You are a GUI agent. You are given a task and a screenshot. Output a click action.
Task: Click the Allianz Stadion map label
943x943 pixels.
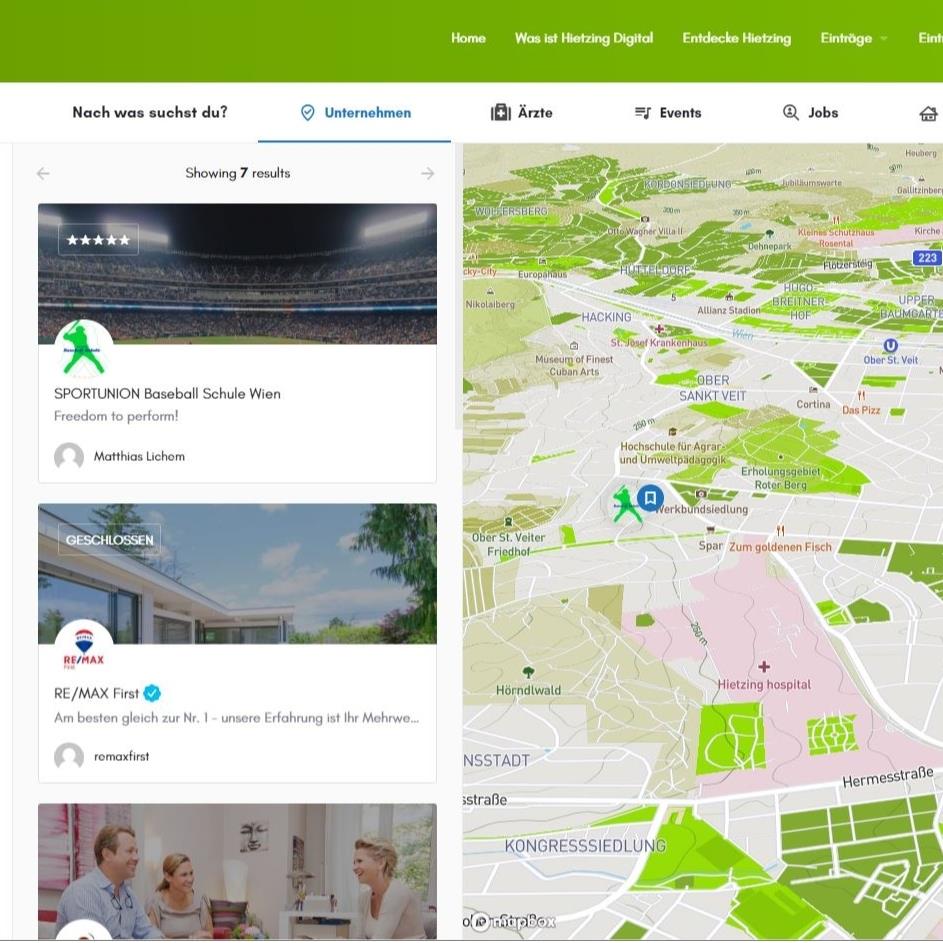(729, 310)
